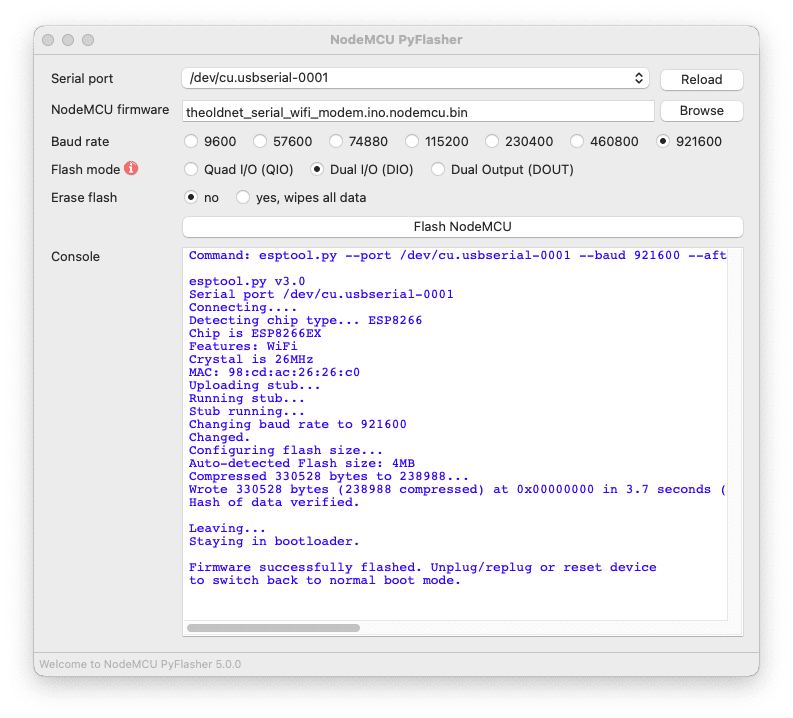Click the 'Crystal is 26MHz' line
The height and width of the screenshot is (718, 793).
coord(251,359)
